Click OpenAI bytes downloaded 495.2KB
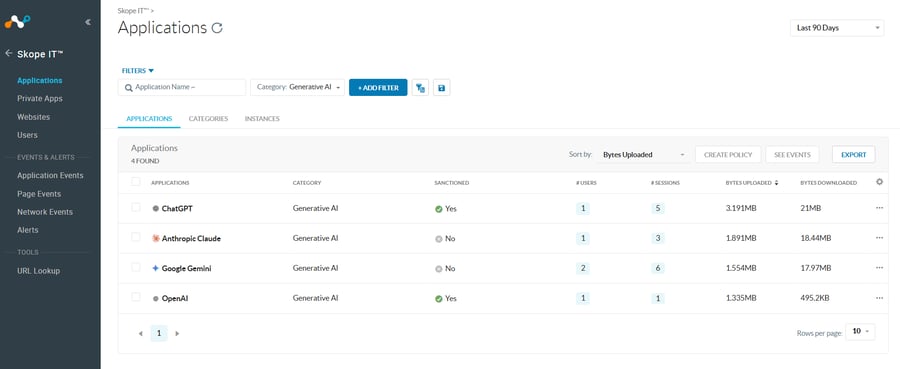This screenshot has width=900, height=369. [814, 298]
